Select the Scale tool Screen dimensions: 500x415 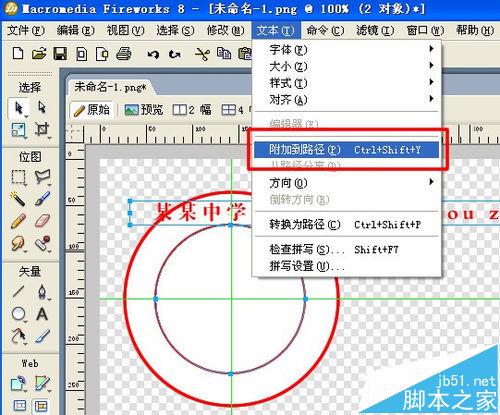(x=19, y=130)
